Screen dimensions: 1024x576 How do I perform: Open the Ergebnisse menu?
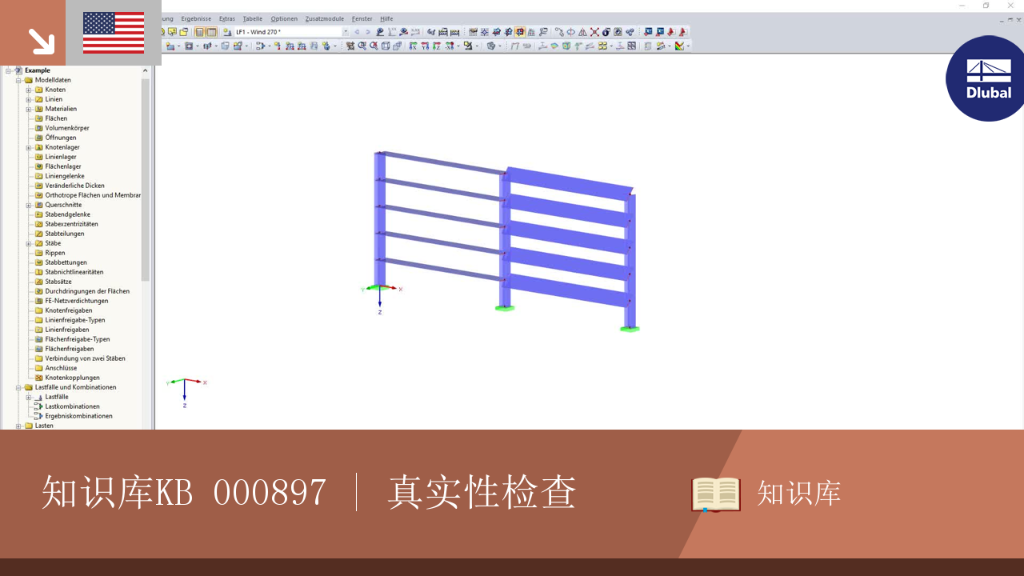point(196,19)
